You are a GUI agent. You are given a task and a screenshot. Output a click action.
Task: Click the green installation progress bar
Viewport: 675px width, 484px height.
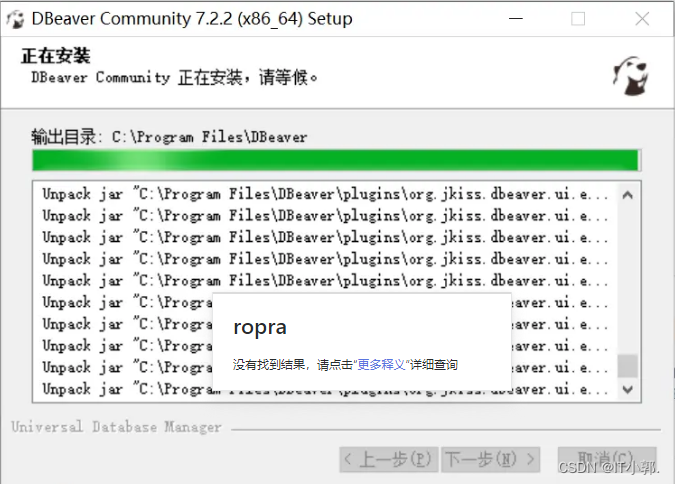(x=336, y=160)
